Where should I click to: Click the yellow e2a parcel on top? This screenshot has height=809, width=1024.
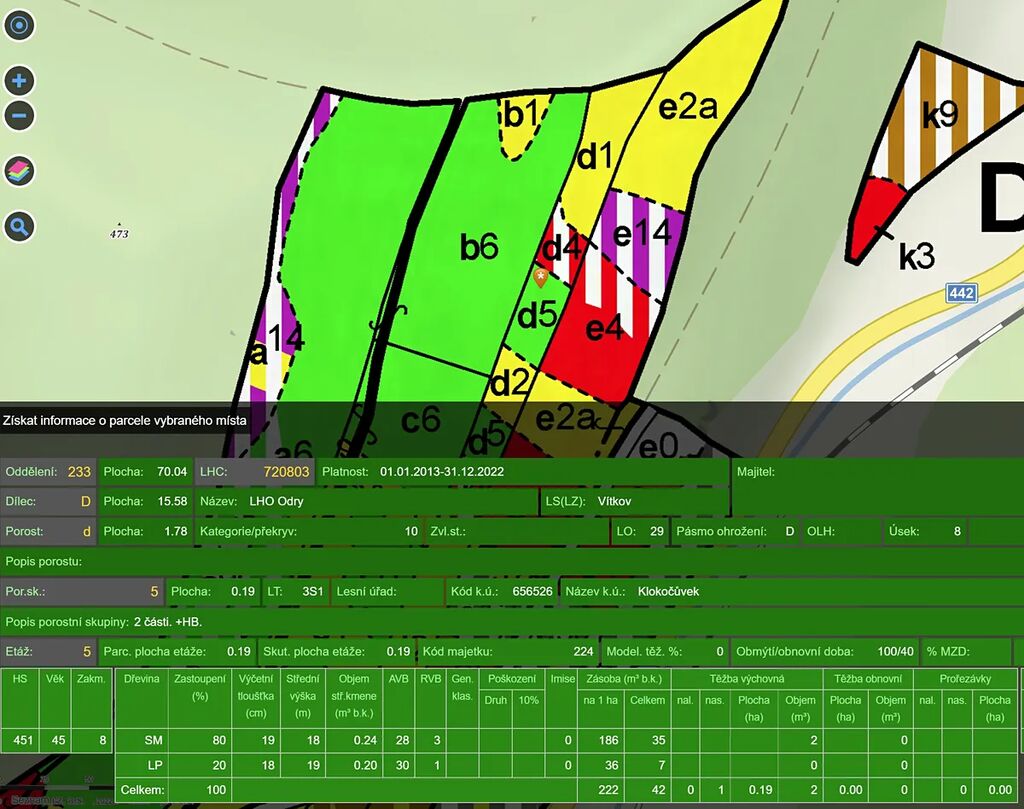(688, 108)
